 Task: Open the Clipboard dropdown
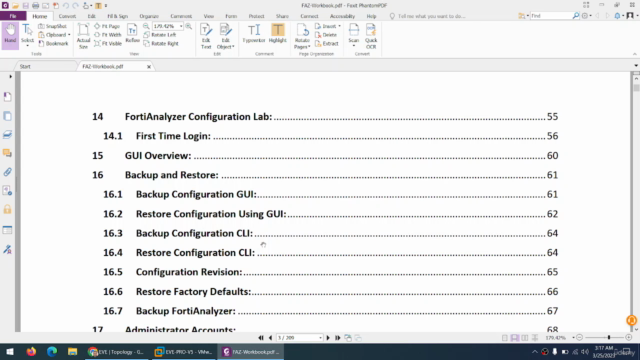pyautogui.click(x=54, y=35)
